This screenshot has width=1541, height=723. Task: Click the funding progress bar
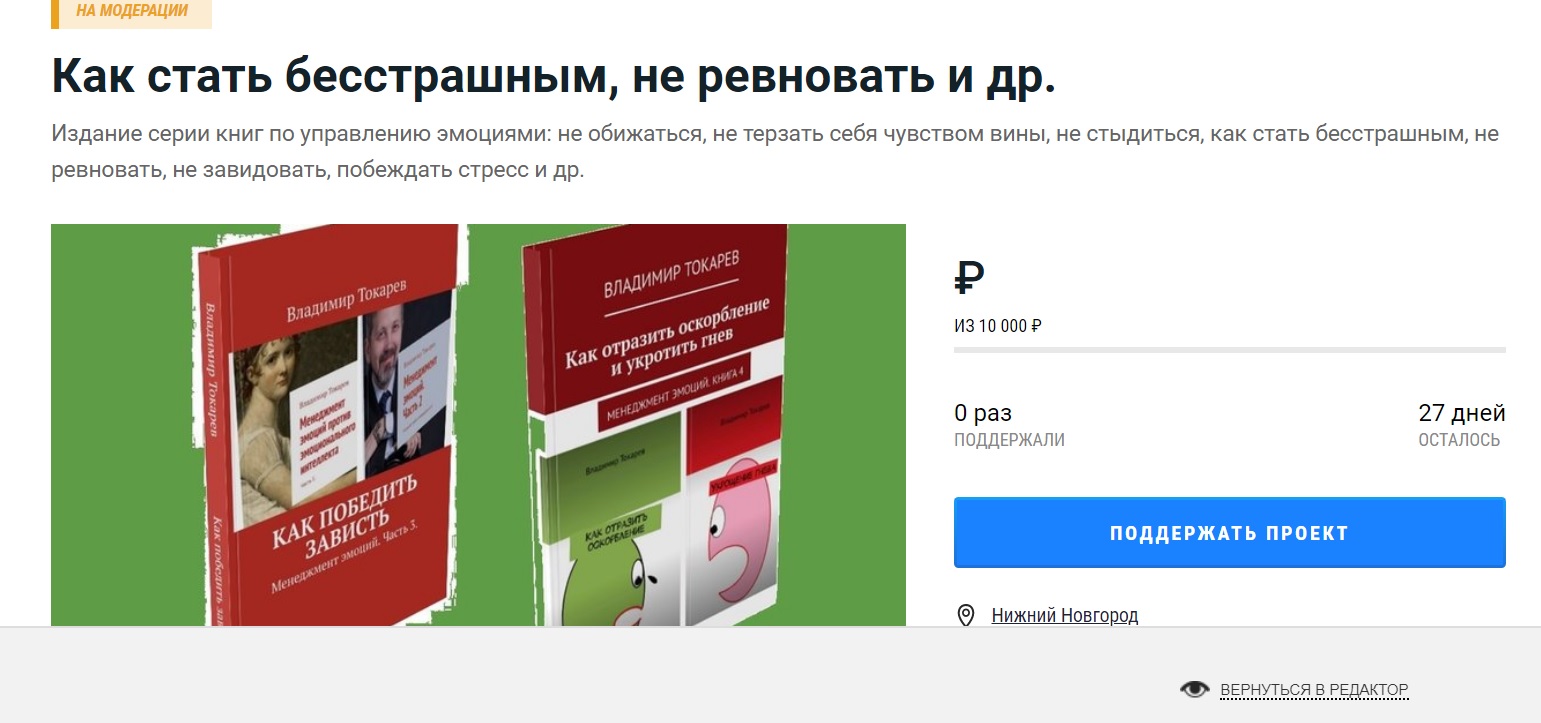coord(1229,350)
